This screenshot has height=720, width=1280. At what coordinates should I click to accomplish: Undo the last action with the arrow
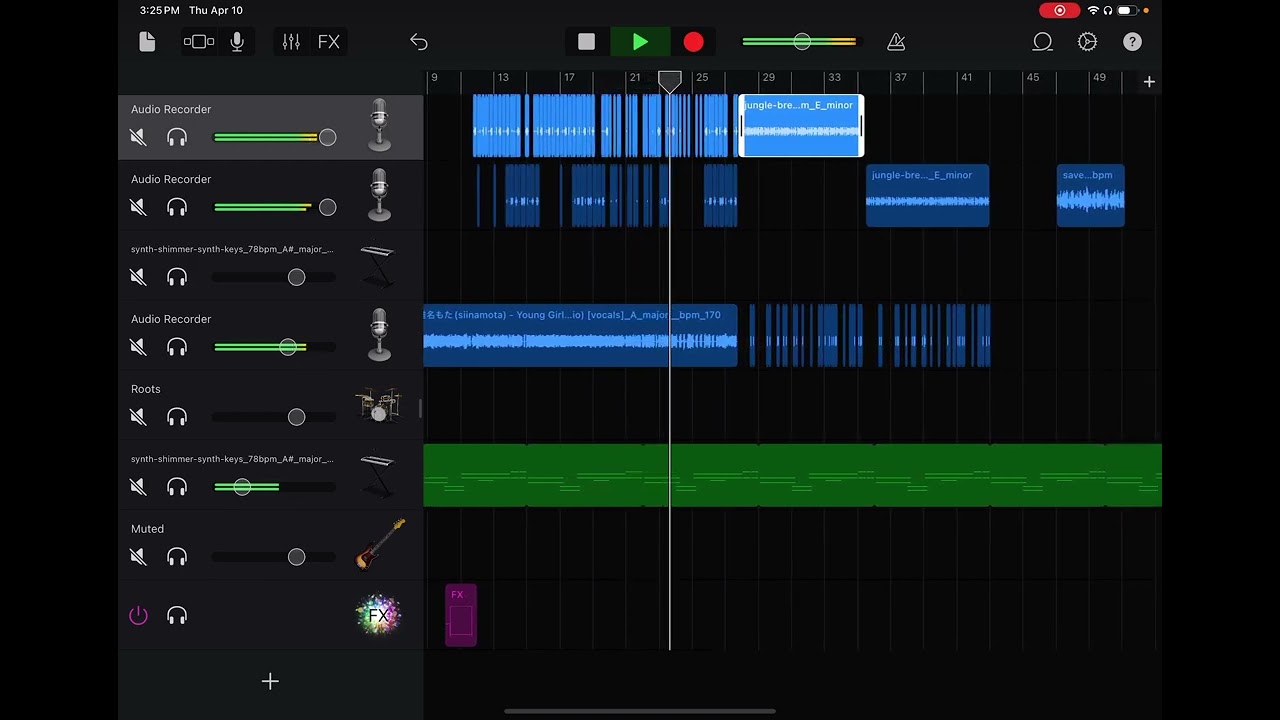(419, 42)
